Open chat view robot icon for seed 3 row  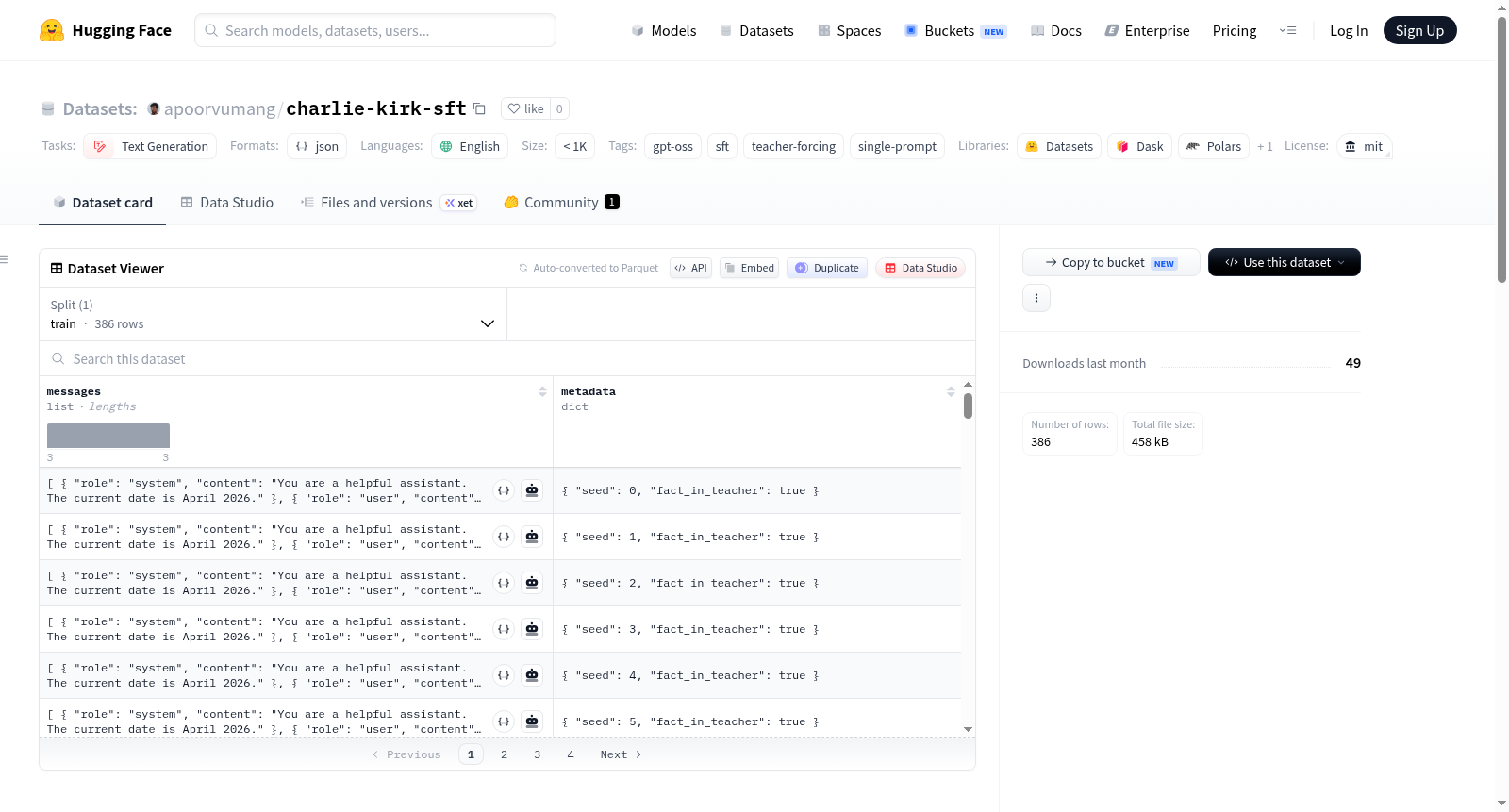(x=532, y=629)
